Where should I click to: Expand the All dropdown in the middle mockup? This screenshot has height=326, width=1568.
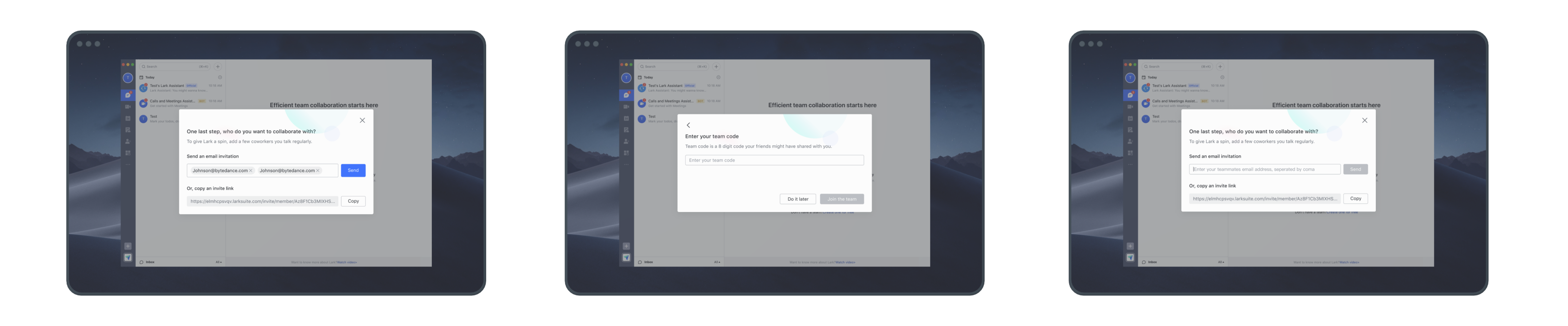pos(717,262)
